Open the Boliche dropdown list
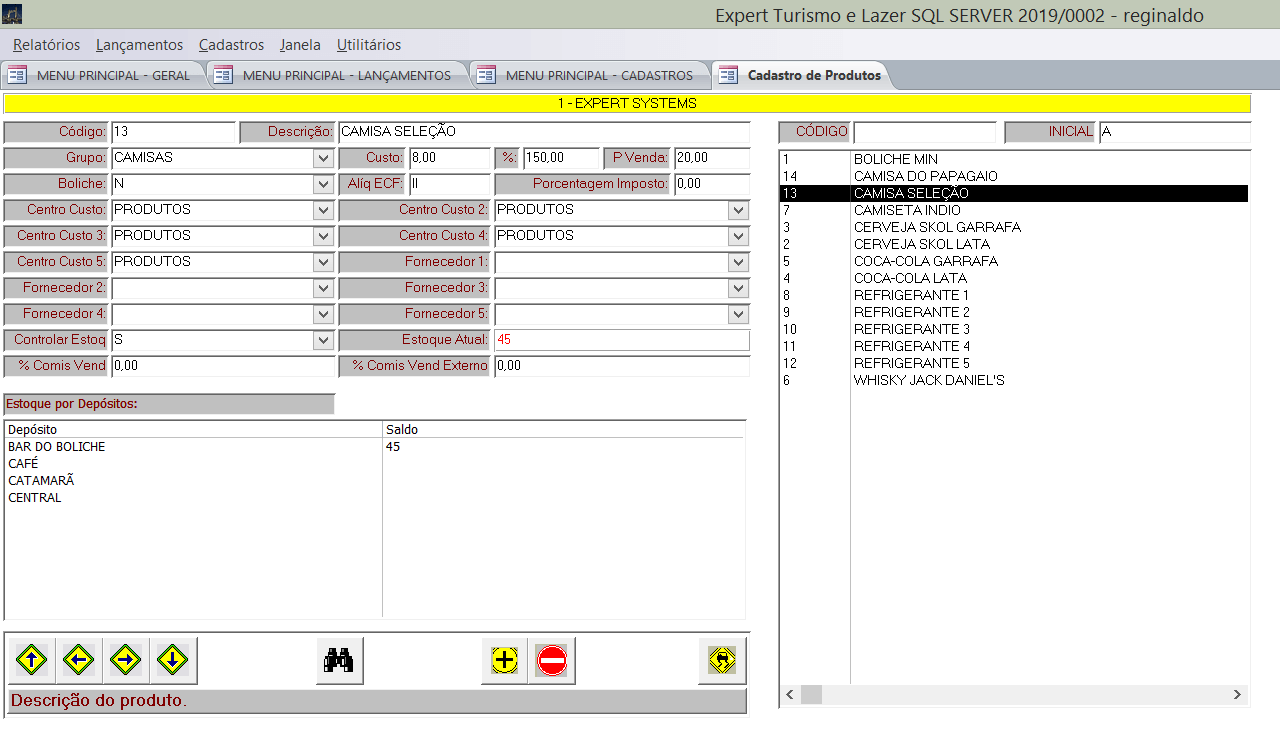The width and height of the screenshot is (1280, 730). [322, 184]
